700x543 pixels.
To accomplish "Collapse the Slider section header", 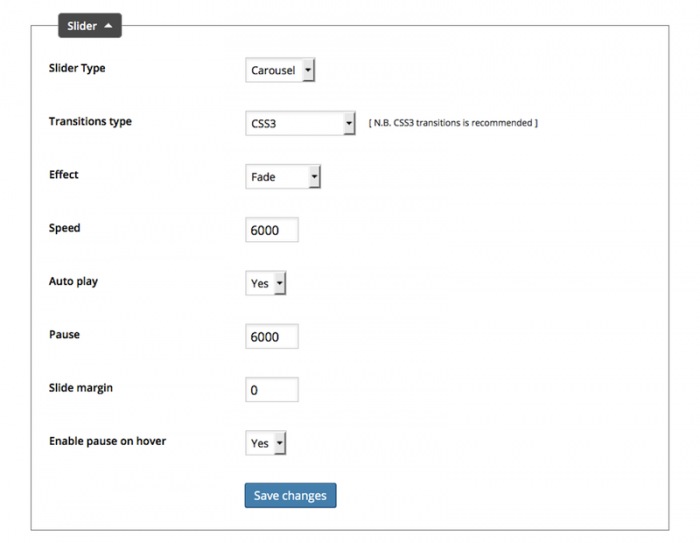I will pyautogui.click(x=89, y=26).
